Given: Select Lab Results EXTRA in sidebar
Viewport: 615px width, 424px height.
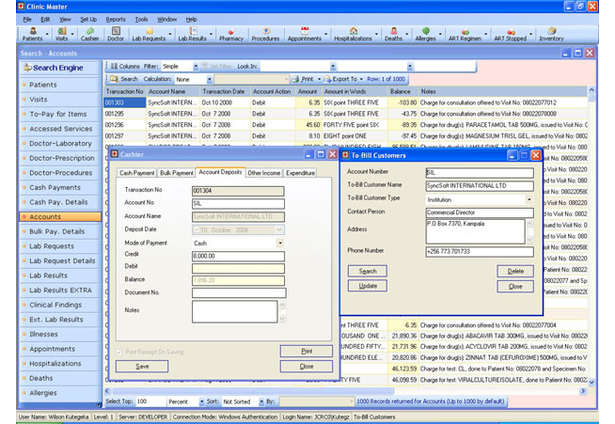Looking at the screenshot, I should pos(60,290).
